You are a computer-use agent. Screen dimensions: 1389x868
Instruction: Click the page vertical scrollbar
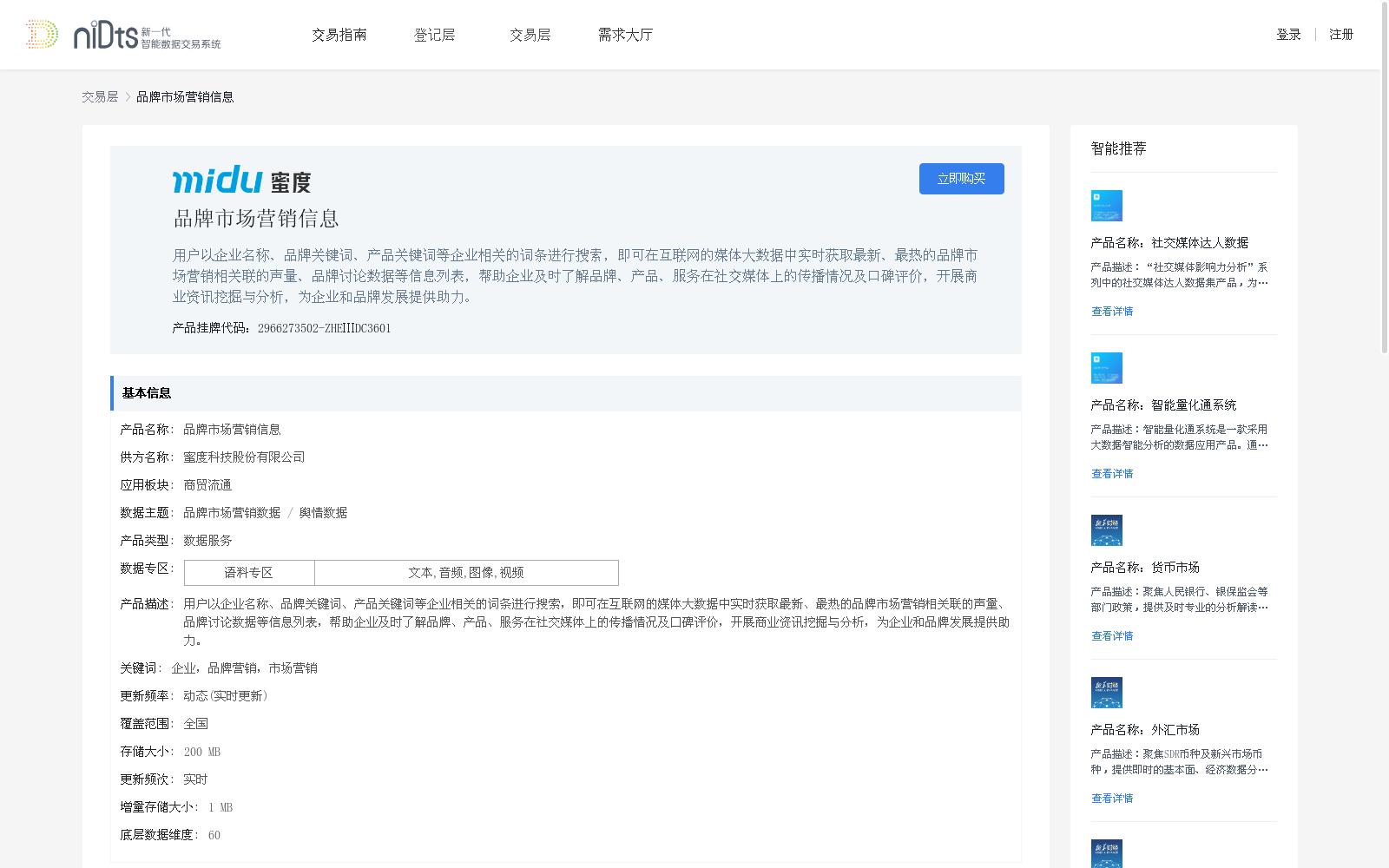(1385, 178)
